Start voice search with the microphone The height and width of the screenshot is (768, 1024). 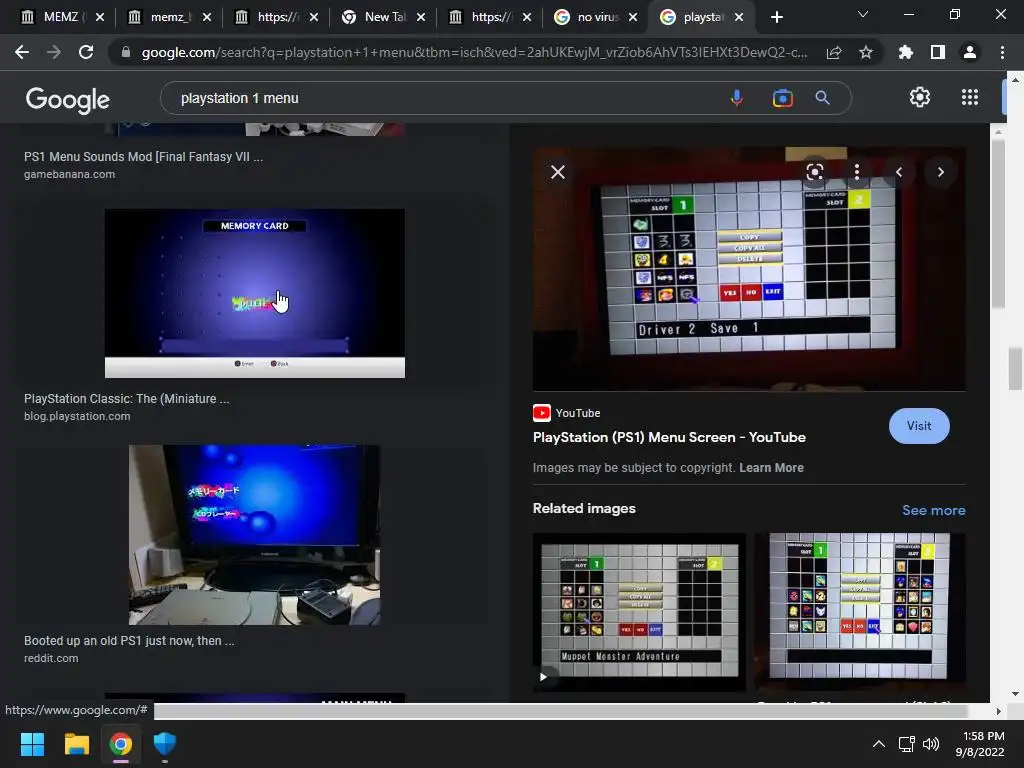tap(737, 98)
